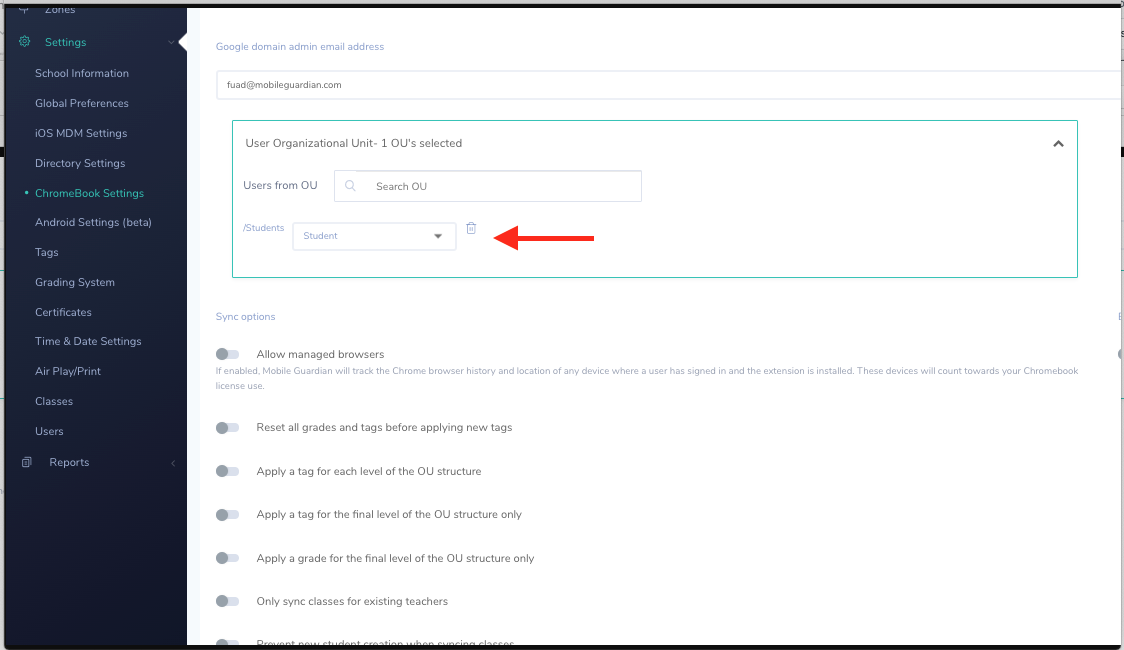Open Users settings page
This screenshot has width=1124, height=650.
(49, 431)
